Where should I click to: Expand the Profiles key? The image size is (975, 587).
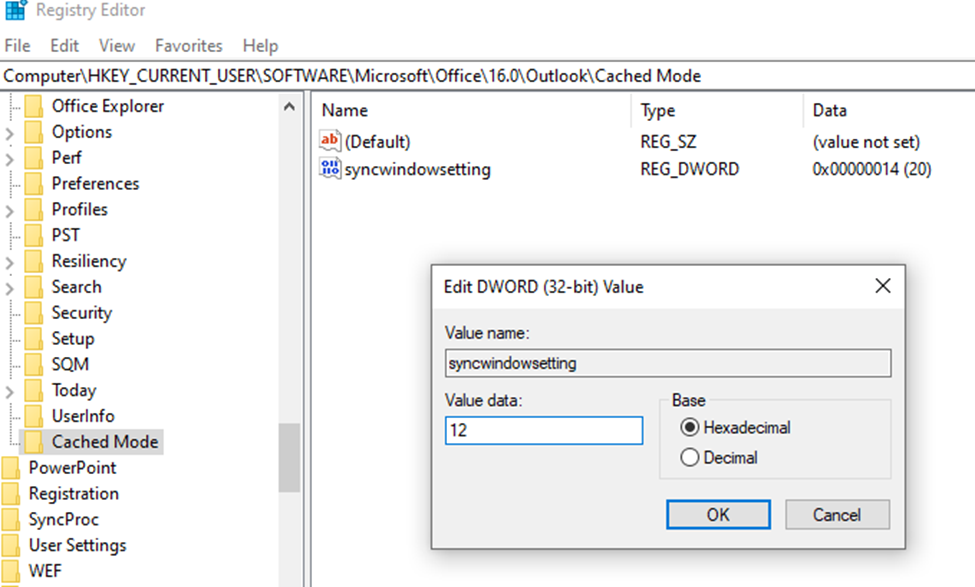[9, 211]
